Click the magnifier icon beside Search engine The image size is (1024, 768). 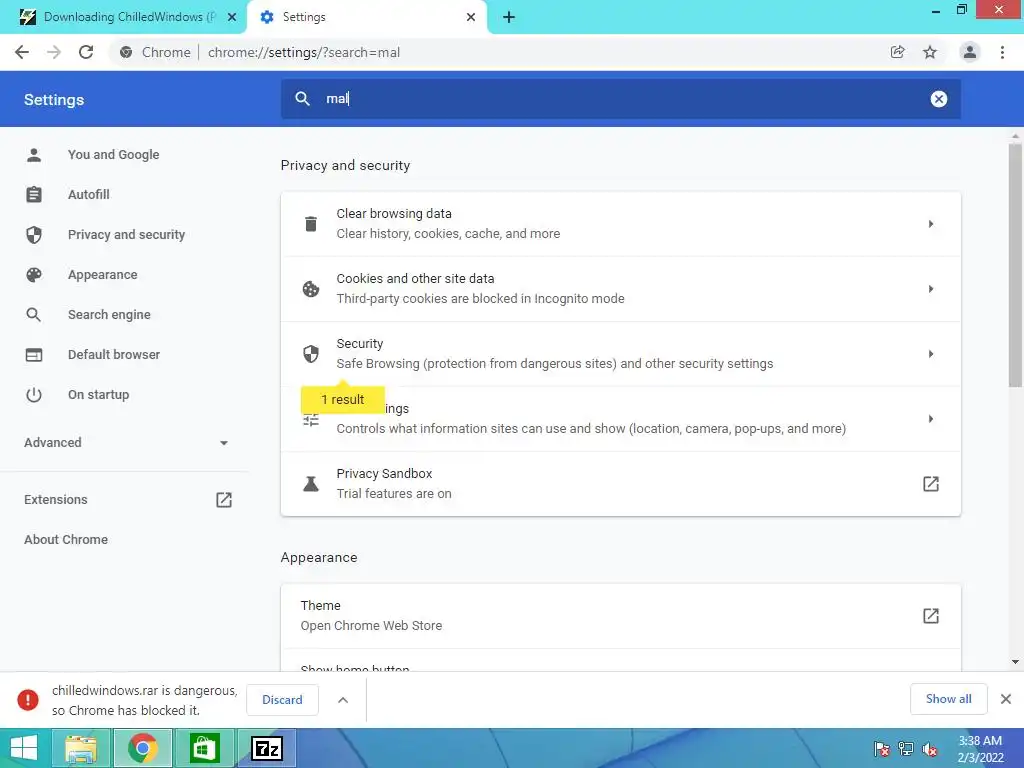tap(34, 315)
